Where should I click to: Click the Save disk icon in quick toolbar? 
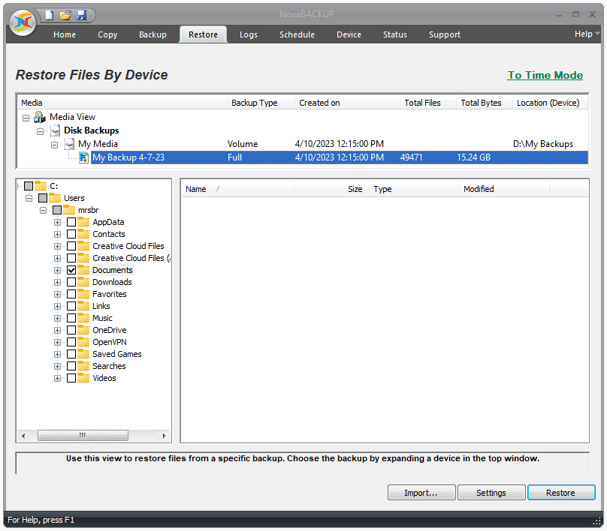pos(81,15)
